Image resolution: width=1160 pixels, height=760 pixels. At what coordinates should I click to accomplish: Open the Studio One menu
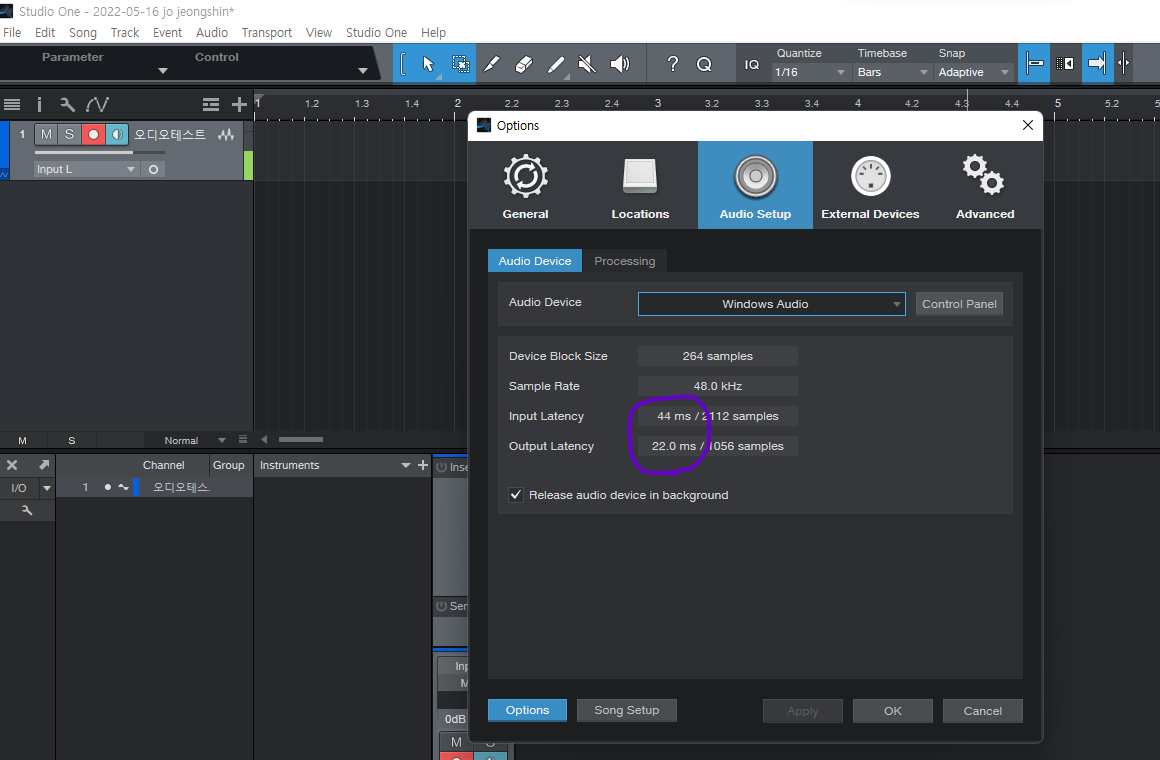click(377, 33)
